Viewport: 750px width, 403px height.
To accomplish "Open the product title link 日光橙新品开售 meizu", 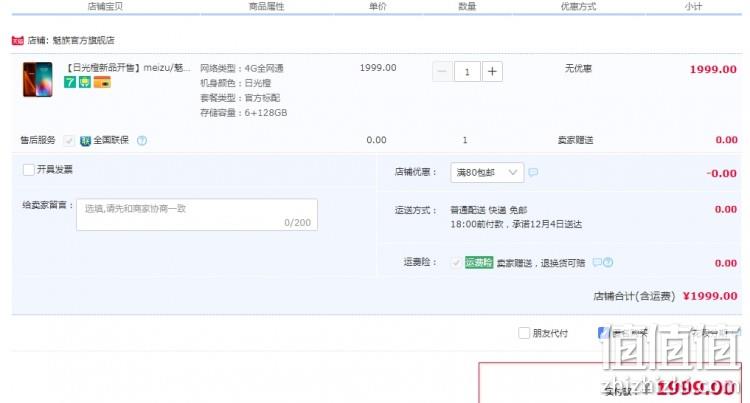I will tap(128, 68).
